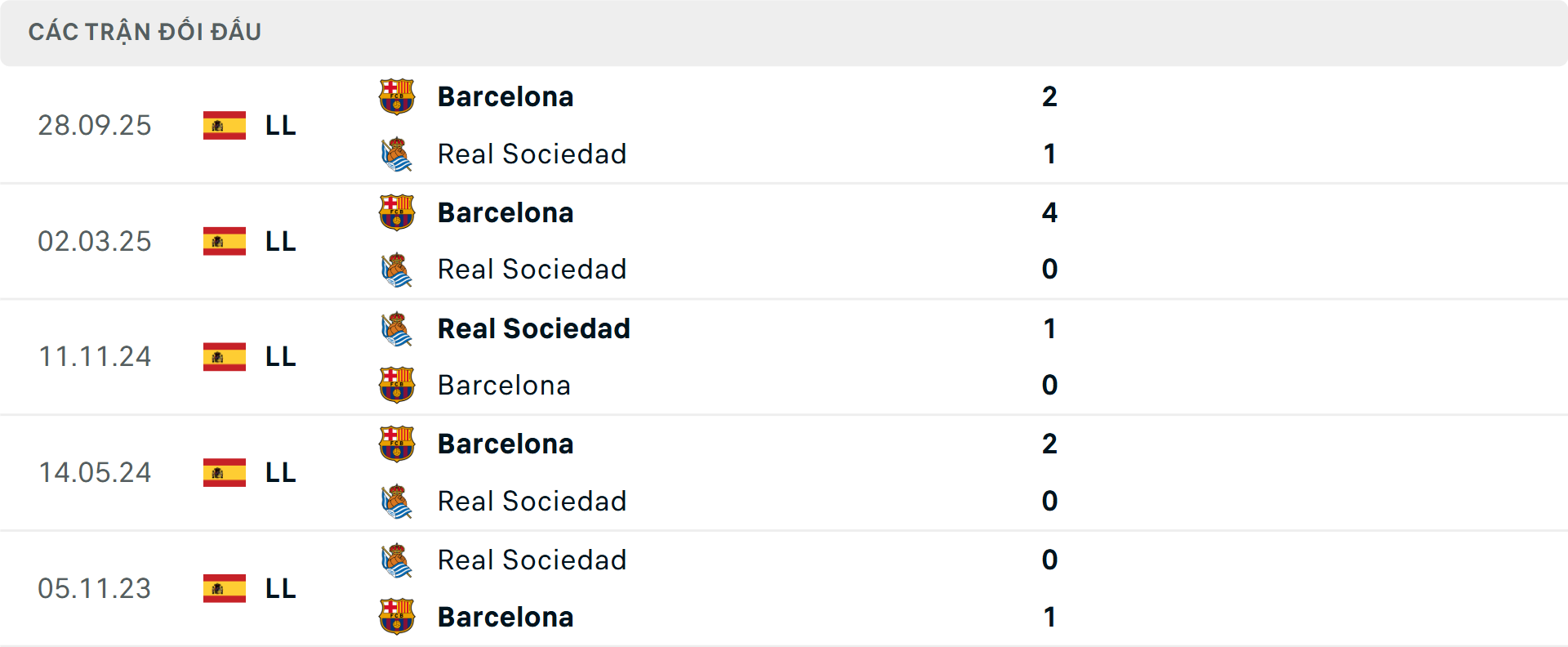Click Real Sociedad's score 1 on 11.11.24
The width and height of the screenshot is (1568, 647).
point(1049,328)
